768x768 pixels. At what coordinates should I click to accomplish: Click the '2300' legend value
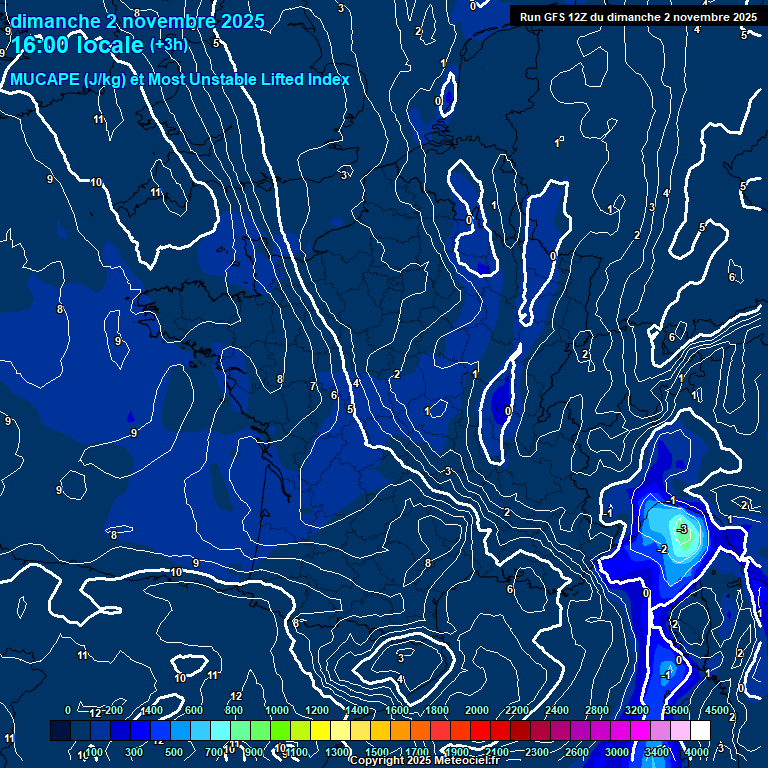537,752
